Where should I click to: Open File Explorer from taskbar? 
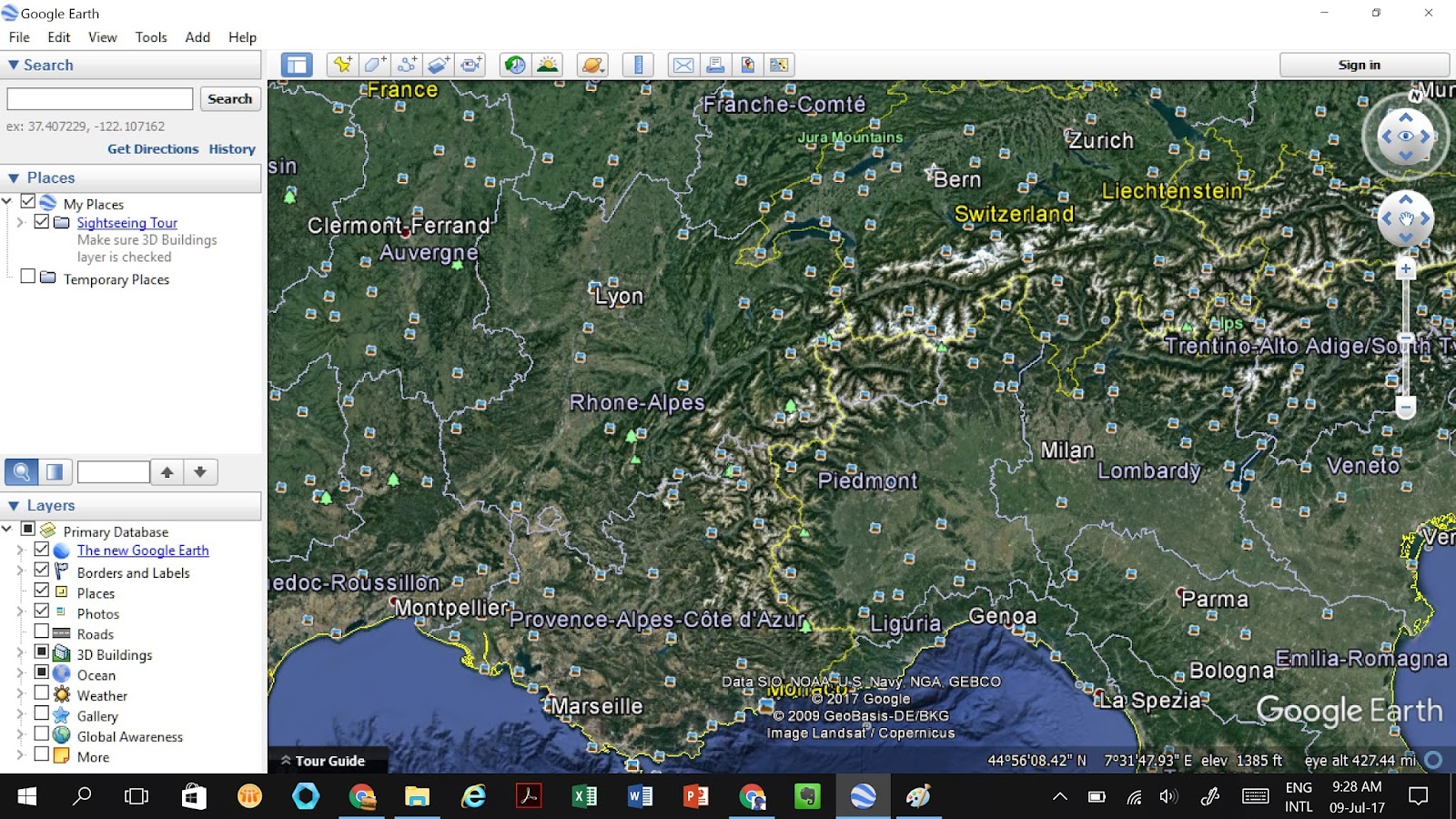point(417,797)
